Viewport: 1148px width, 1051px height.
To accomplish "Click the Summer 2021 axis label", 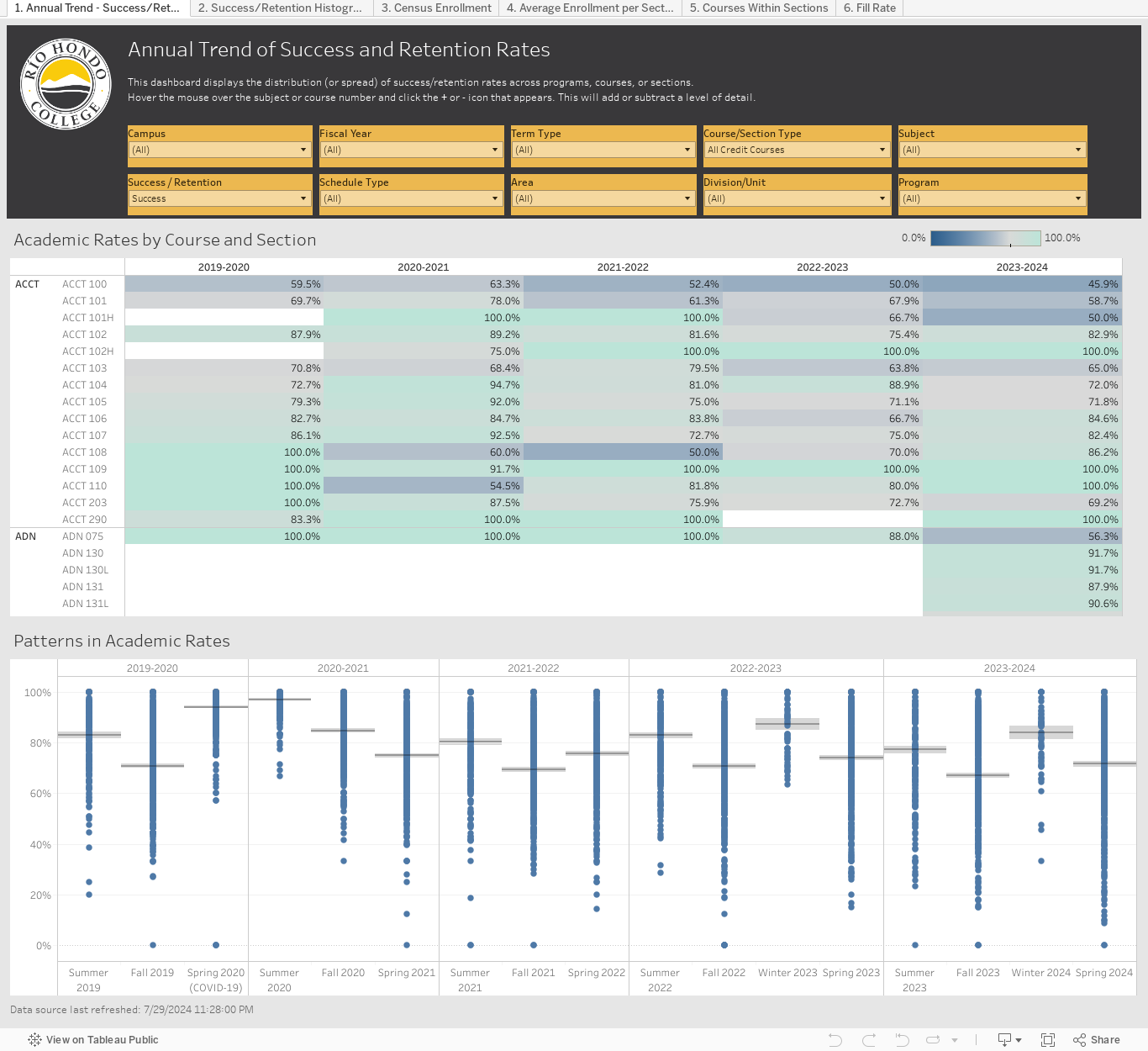I will [x=470, y=980].
